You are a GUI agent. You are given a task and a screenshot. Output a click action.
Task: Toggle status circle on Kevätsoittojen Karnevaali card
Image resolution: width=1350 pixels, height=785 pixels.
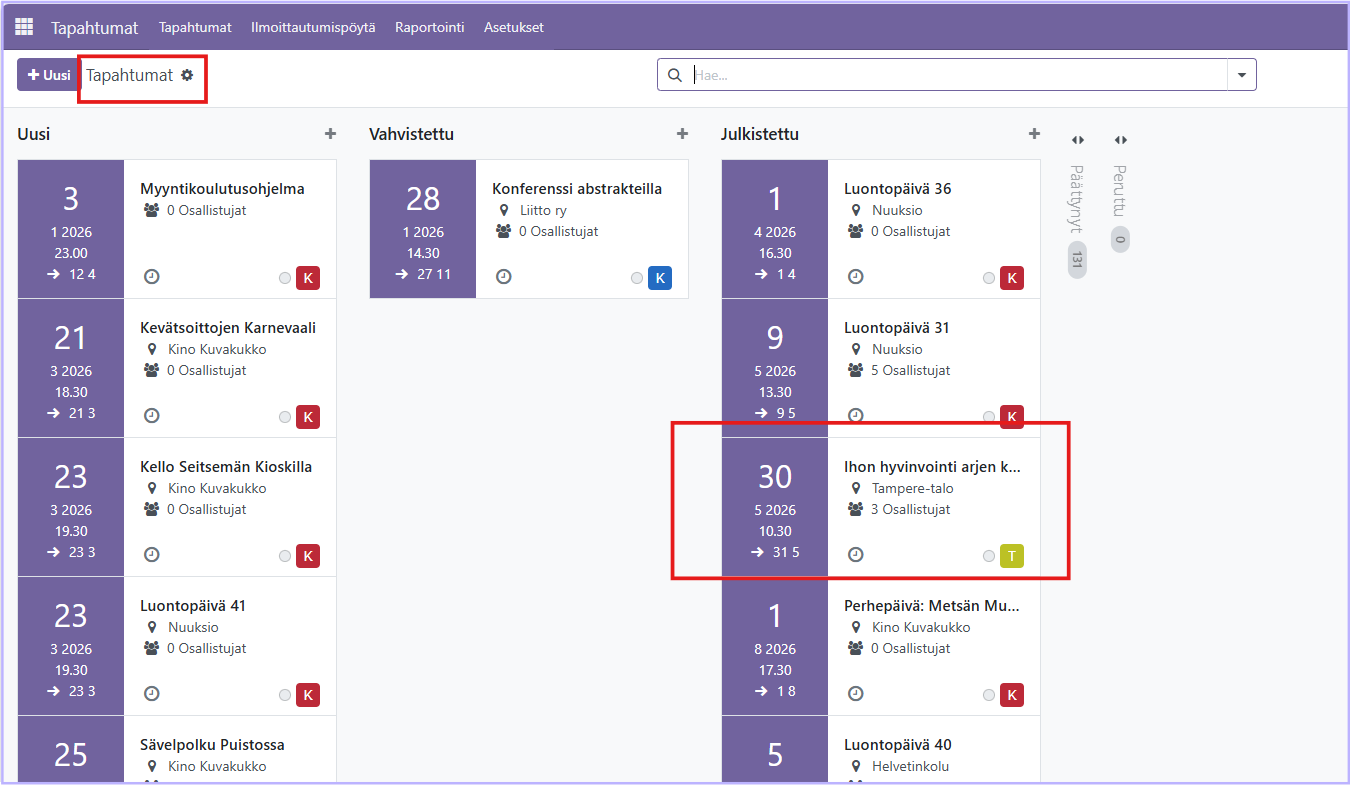click(x=285, y=417)
